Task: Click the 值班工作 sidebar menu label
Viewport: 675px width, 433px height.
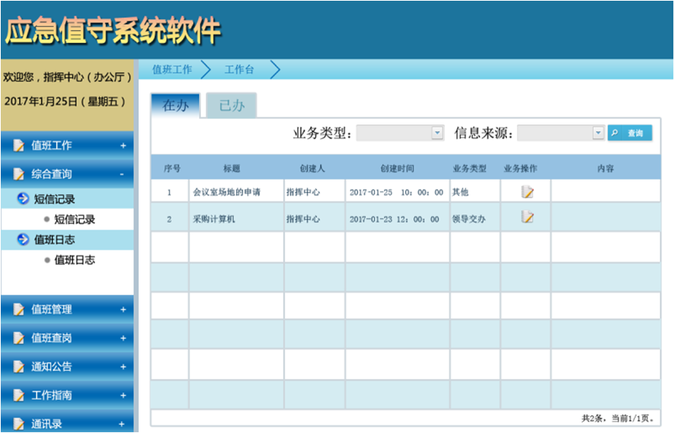Action: (51, 145)
